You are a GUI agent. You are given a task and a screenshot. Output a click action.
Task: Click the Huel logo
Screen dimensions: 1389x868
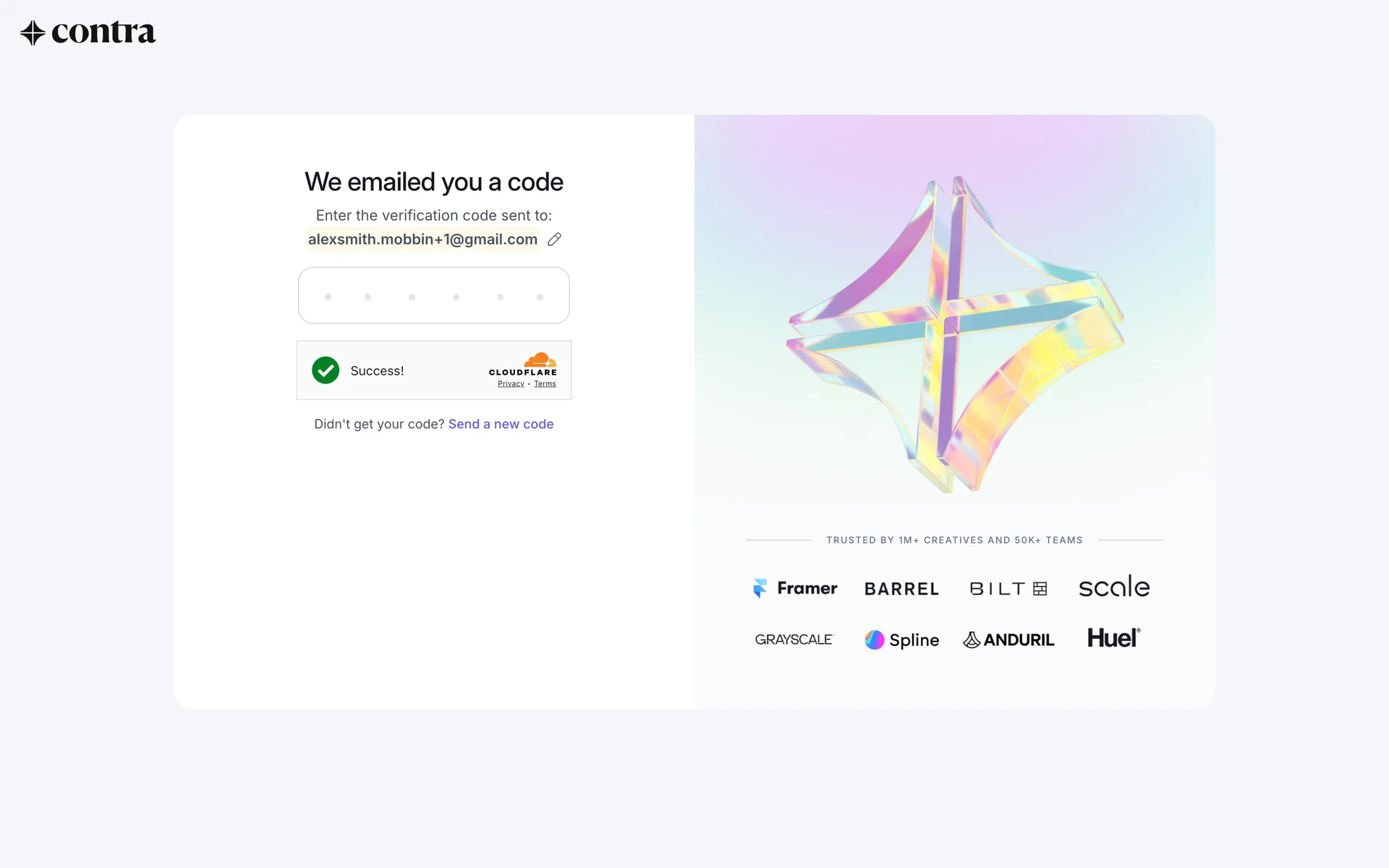click(1113, 638)
